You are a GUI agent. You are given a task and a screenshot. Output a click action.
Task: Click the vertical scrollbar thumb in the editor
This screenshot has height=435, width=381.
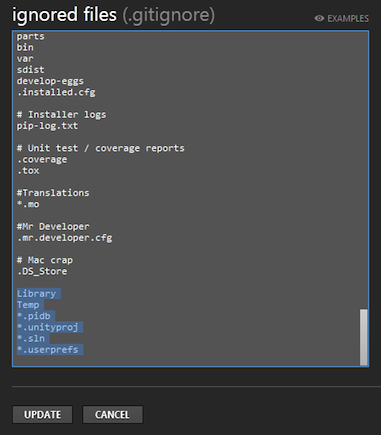pyautogui.click(x=364, y=337)
